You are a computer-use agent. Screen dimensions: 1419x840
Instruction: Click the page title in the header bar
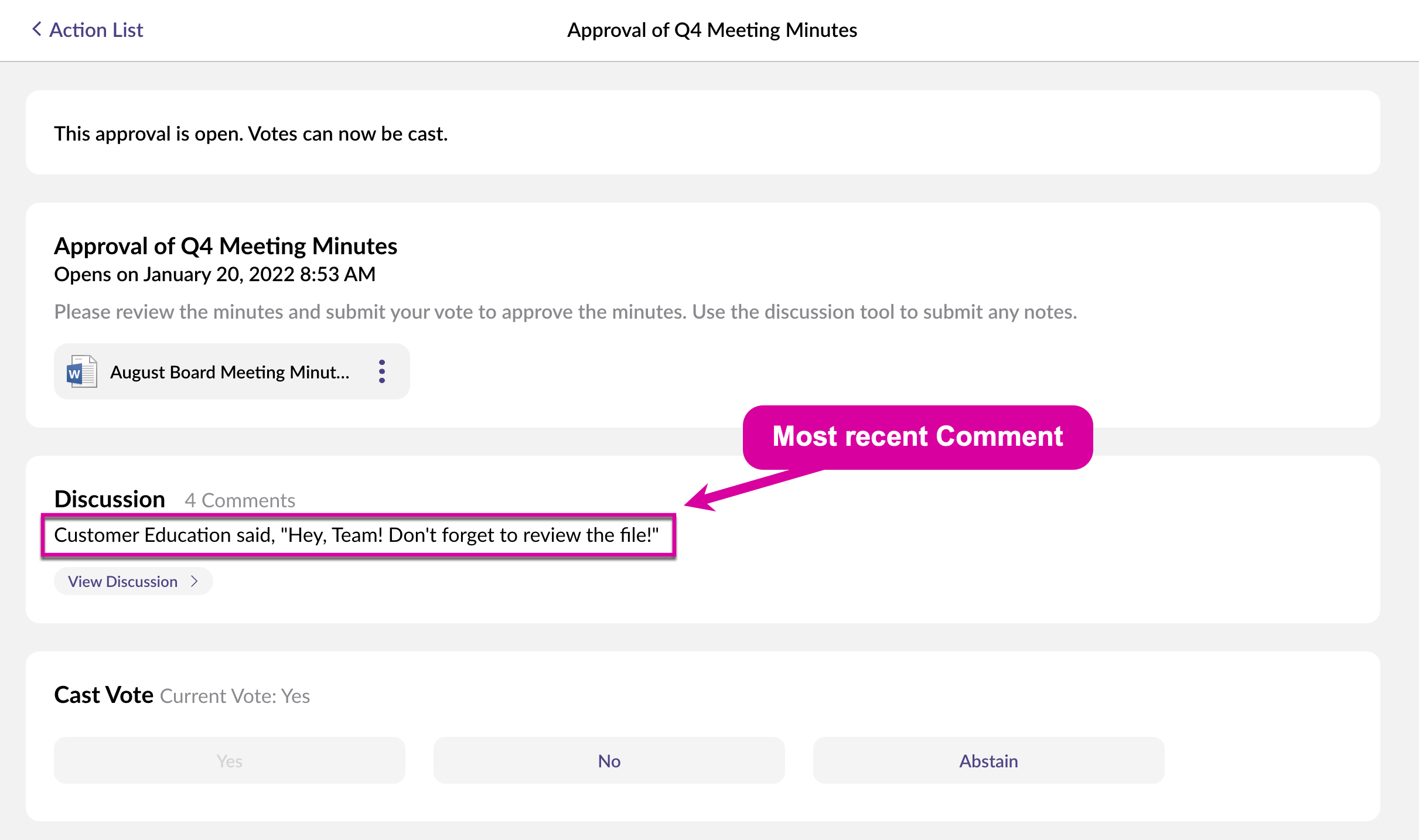click(x=712, y=30)
